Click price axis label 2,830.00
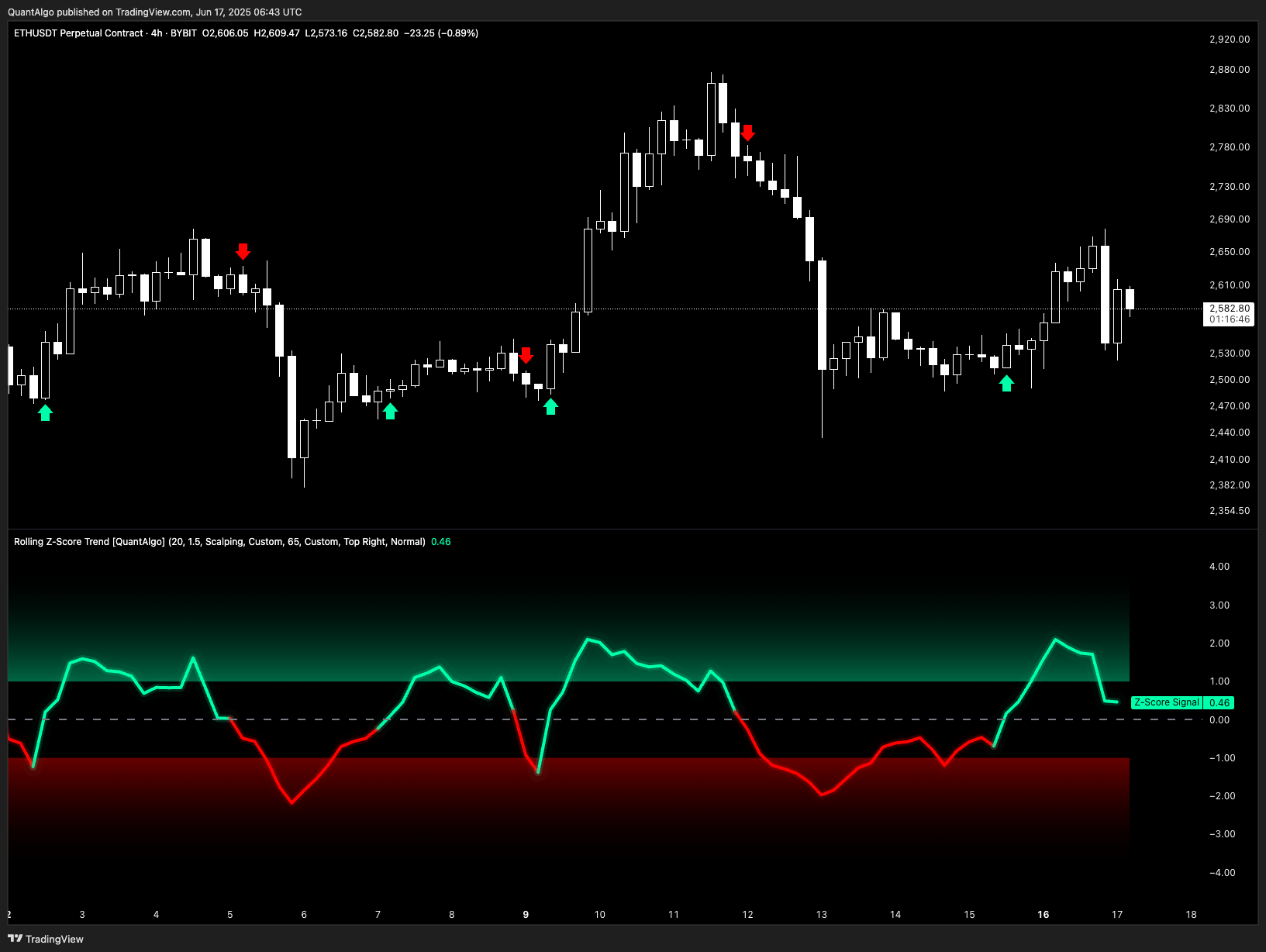 [x=1230, y=108]
